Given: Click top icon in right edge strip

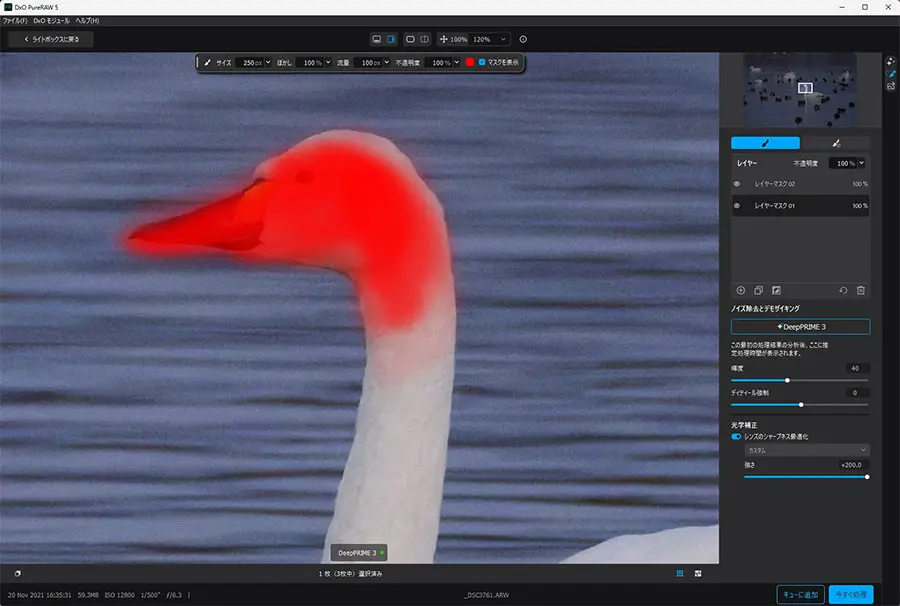Looking at the screenshot, I should 891,61.
